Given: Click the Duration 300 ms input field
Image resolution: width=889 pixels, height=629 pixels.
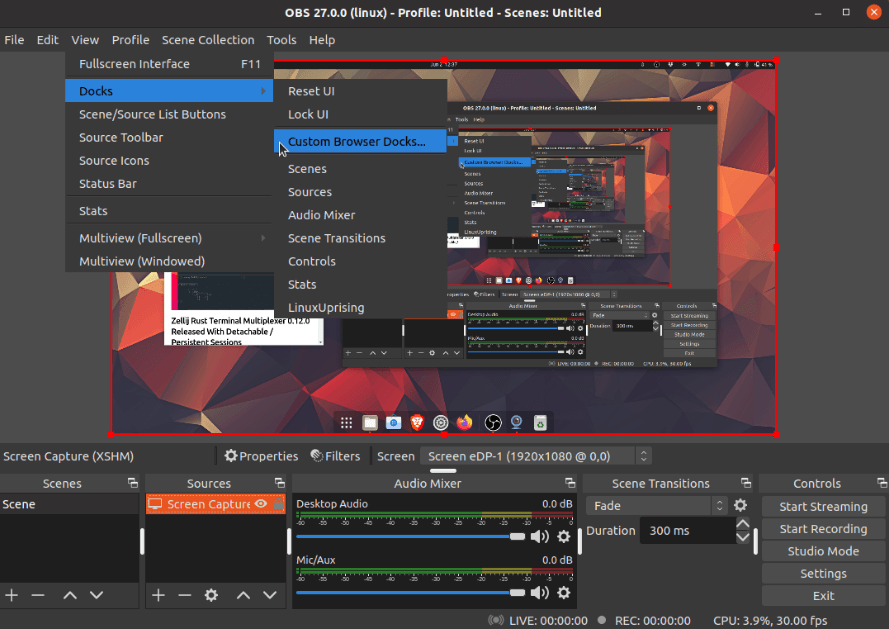Looking at the screenshot, I should [687, 531].
